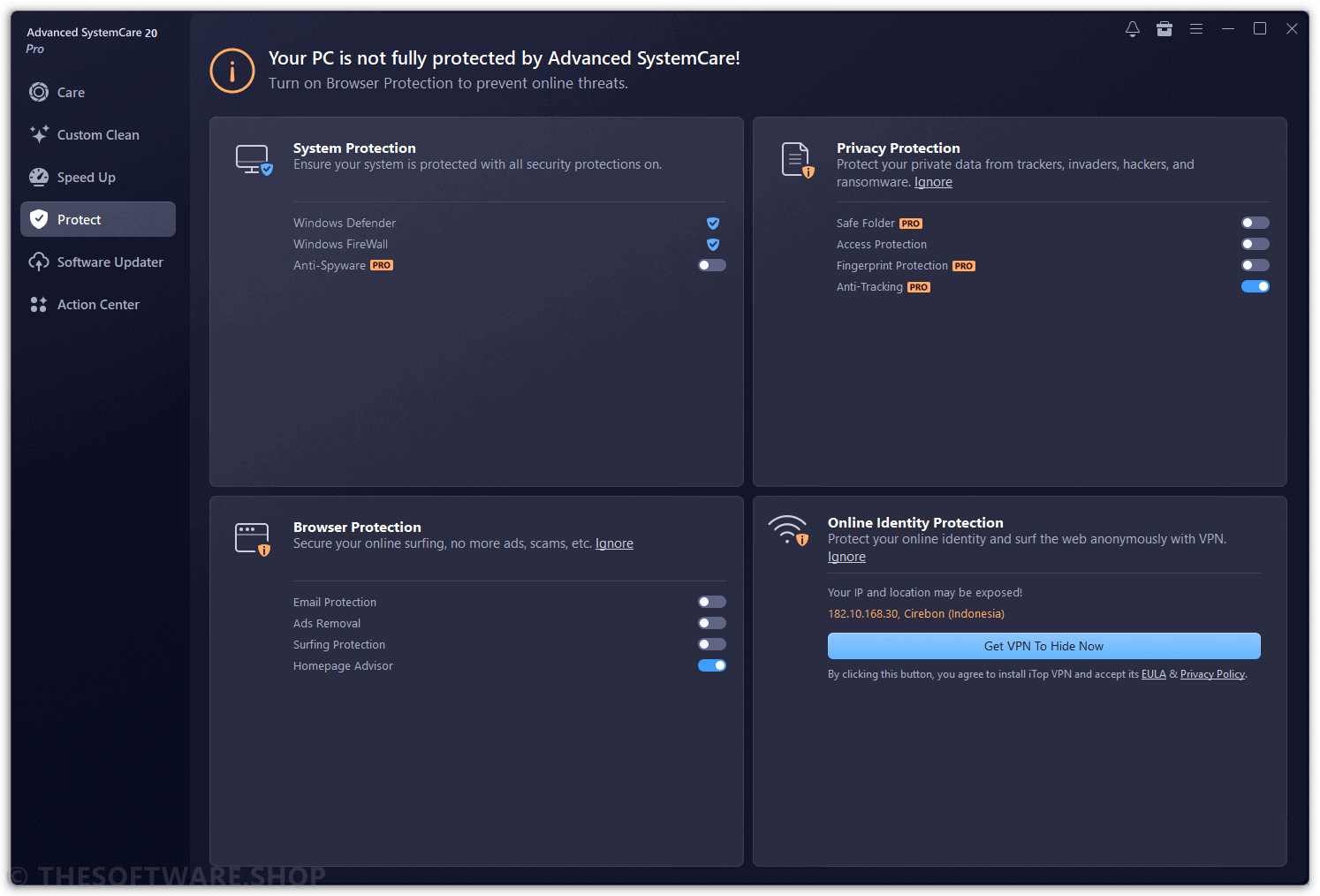Click the exposed IP address text
This screenshot has width=1320, height=896.
click(x=916, y=614)
